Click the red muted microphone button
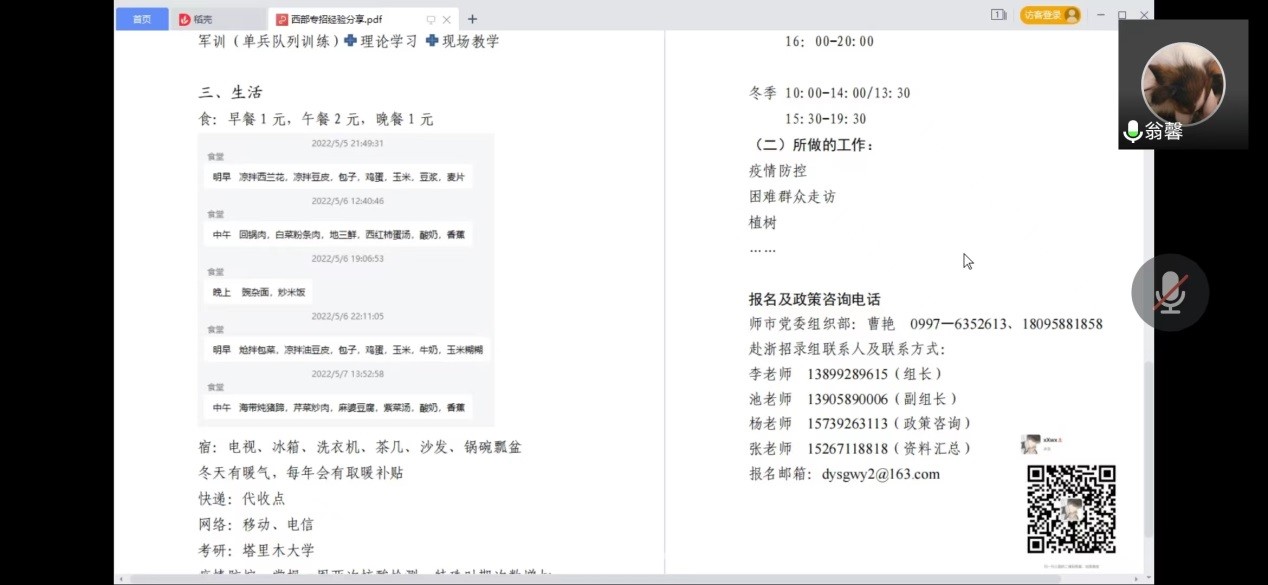 (x=1170, y=292)
